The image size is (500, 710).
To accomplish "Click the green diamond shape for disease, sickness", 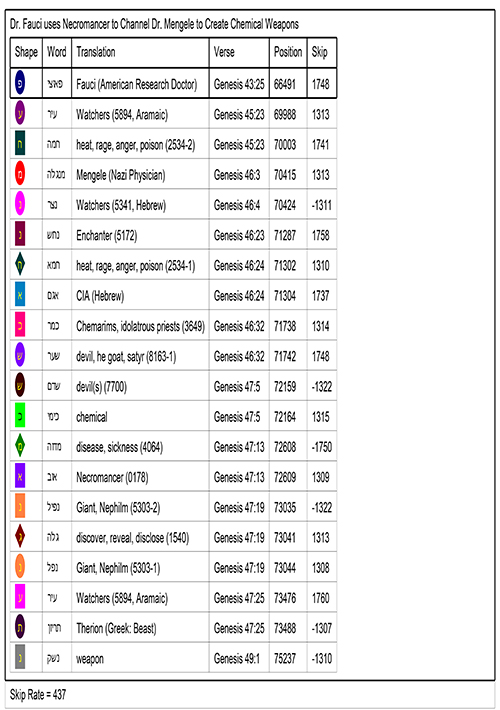I will (20, 446).
